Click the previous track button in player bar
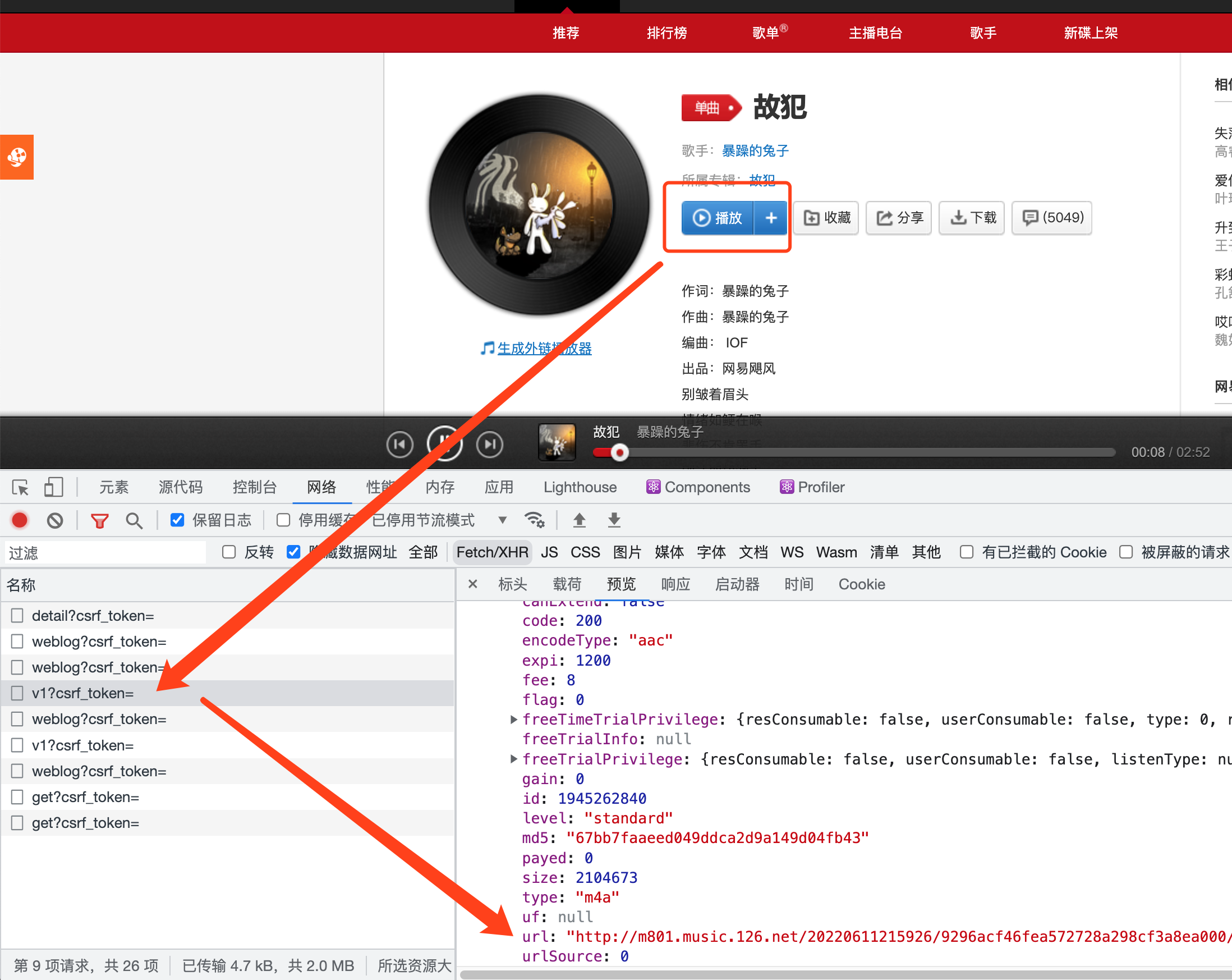 click(x=399, y=445)
